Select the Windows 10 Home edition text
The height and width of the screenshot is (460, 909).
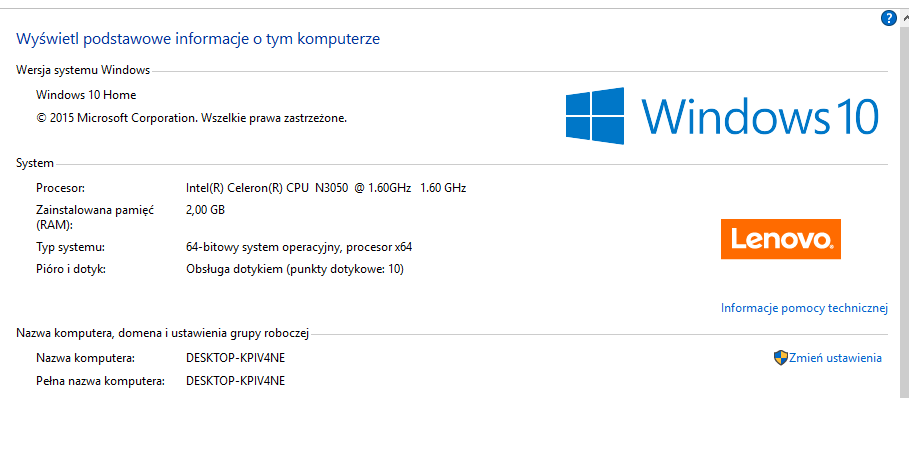[x=86, y=95]
